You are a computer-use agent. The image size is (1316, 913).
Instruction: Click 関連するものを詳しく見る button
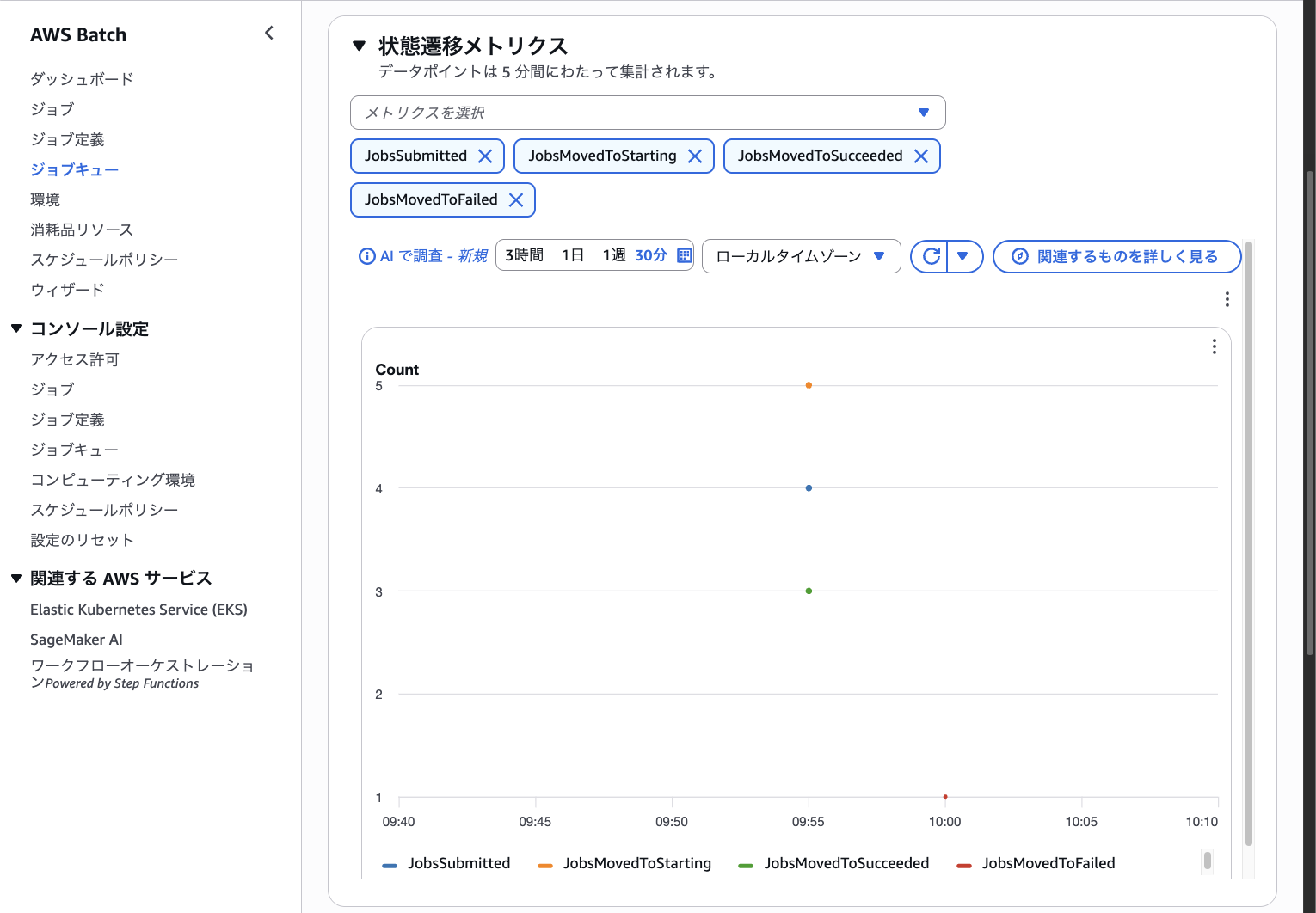[1116, 256]
